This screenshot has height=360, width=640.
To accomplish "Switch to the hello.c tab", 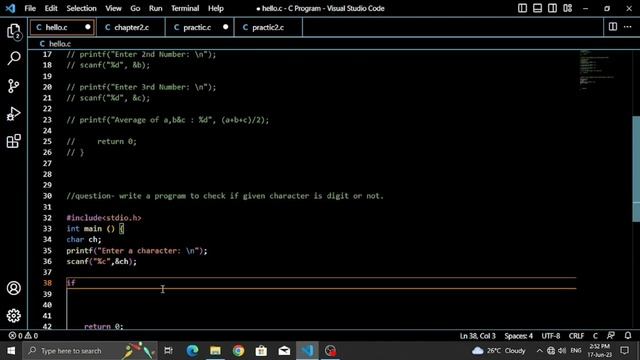I will [x=62, y=27].
